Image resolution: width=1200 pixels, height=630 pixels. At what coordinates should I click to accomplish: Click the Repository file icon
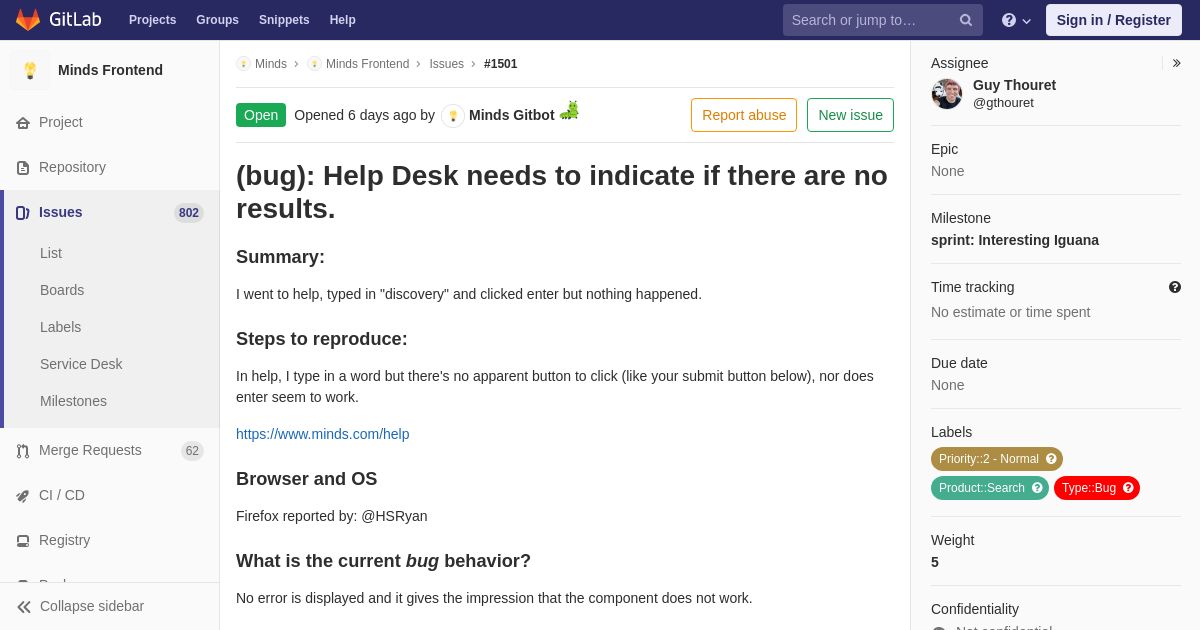point(23,168)
